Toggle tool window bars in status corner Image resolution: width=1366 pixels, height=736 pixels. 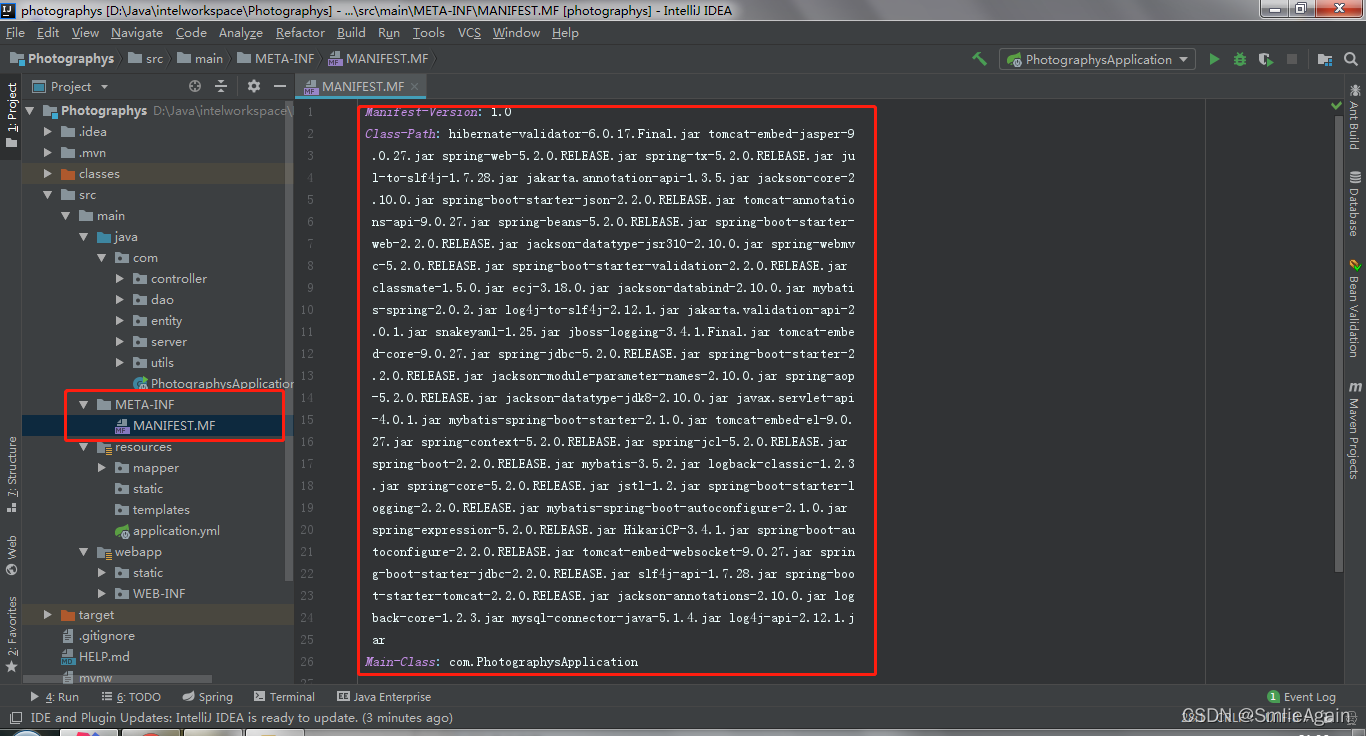[15, 717]
